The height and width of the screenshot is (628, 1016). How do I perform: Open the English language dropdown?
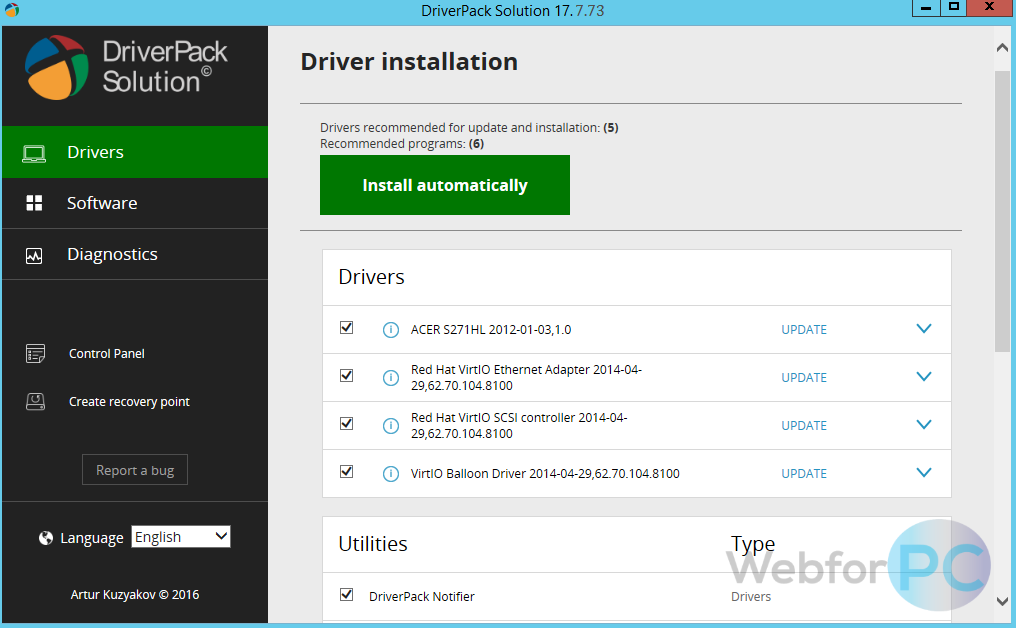point(180,536)
